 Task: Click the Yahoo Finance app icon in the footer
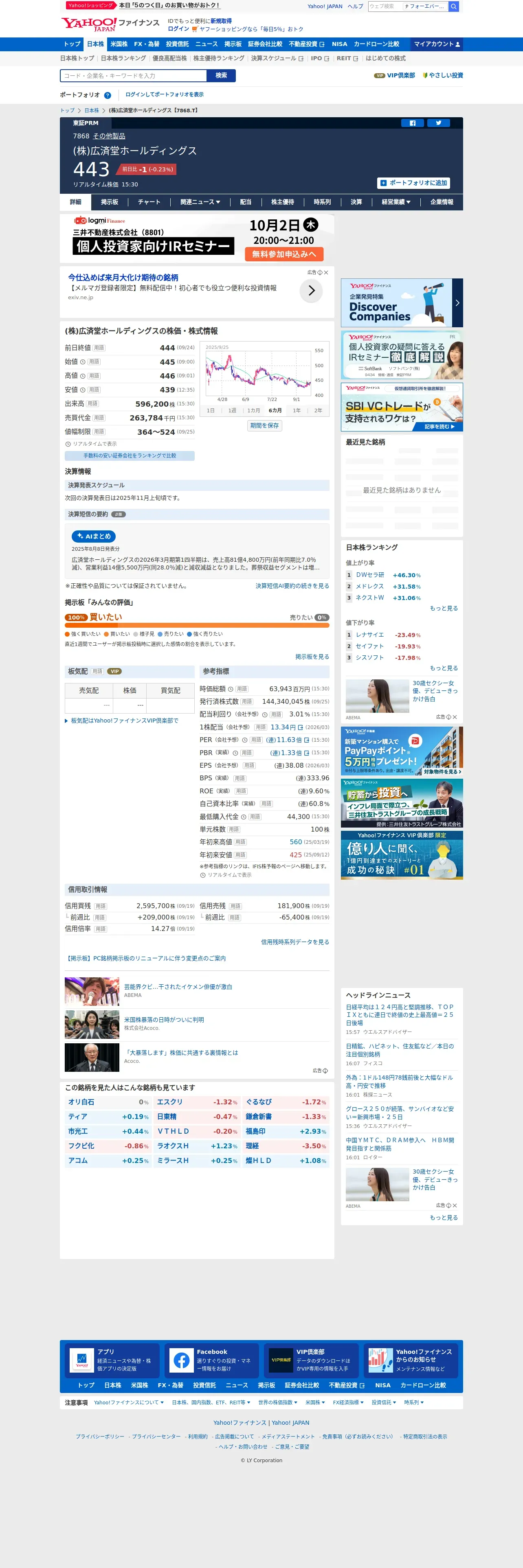[81, 1360]
